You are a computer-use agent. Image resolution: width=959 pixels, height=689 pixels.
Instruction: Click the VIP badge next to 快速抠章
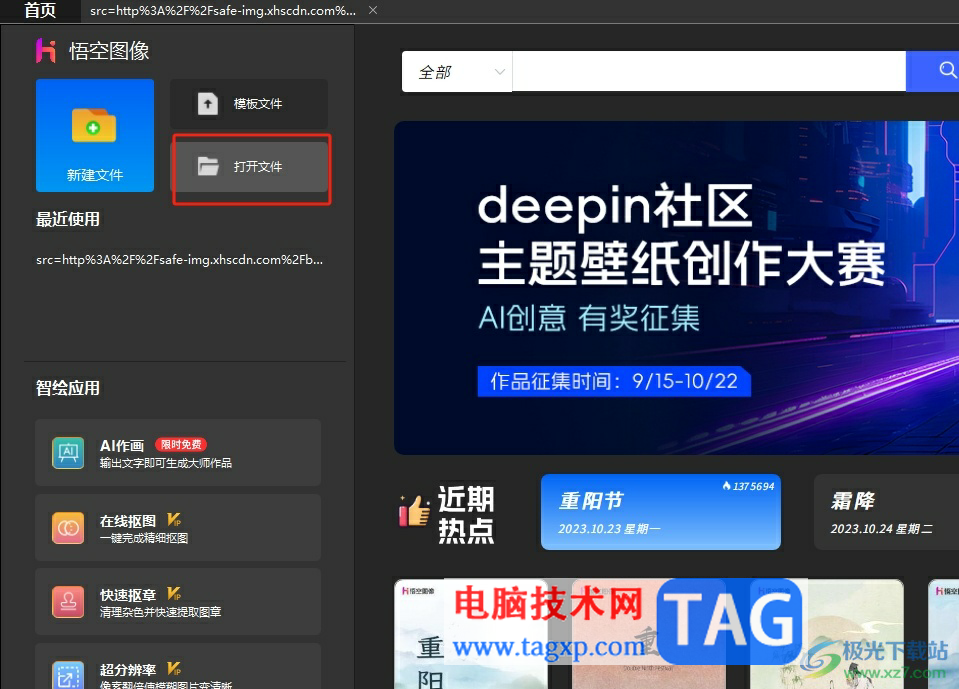pos(174,594)
